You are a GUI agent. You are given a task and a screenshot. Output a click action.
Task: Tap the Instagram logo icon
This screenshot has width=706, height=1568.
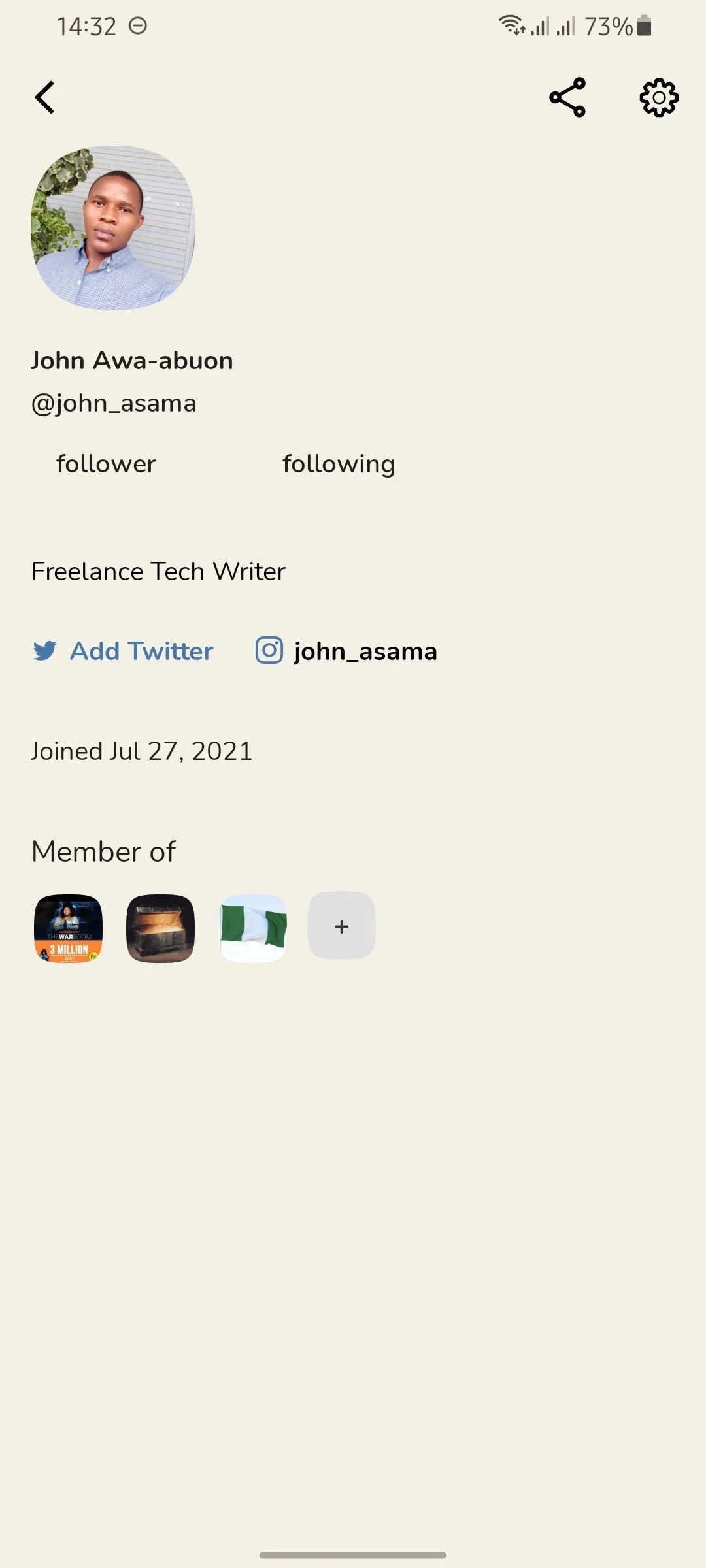[269, 650]
